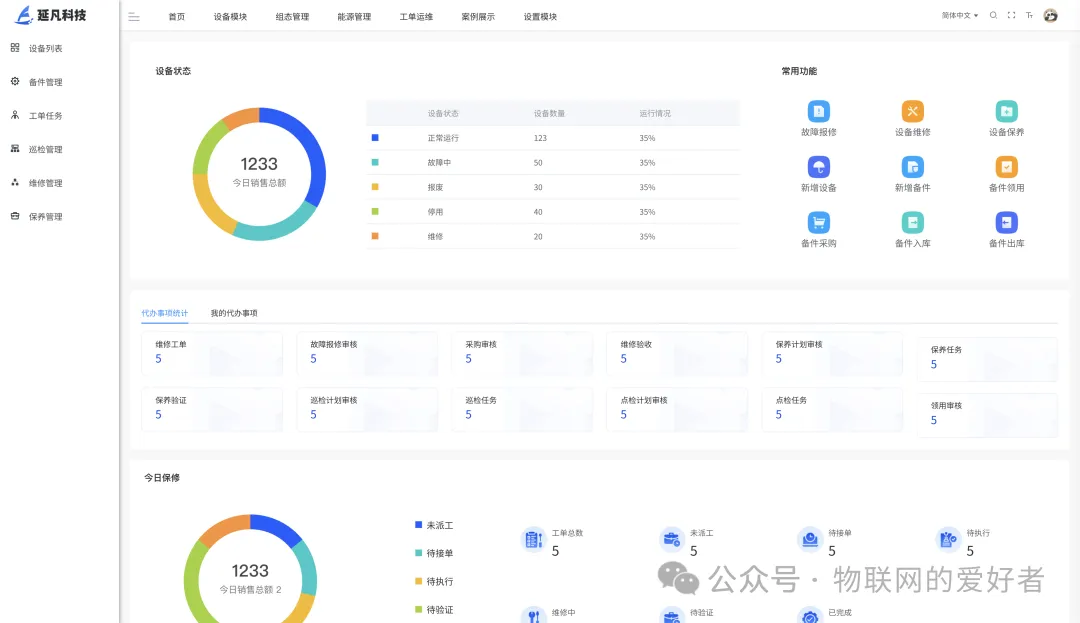Click the 延凡科技 logo
Viewport: 1080px width, 623px height.
(x=51, y=15)
